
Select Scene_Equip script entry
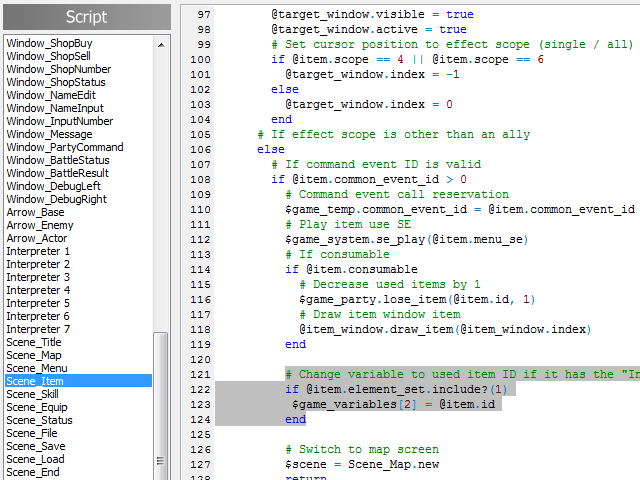coord(37,407)
